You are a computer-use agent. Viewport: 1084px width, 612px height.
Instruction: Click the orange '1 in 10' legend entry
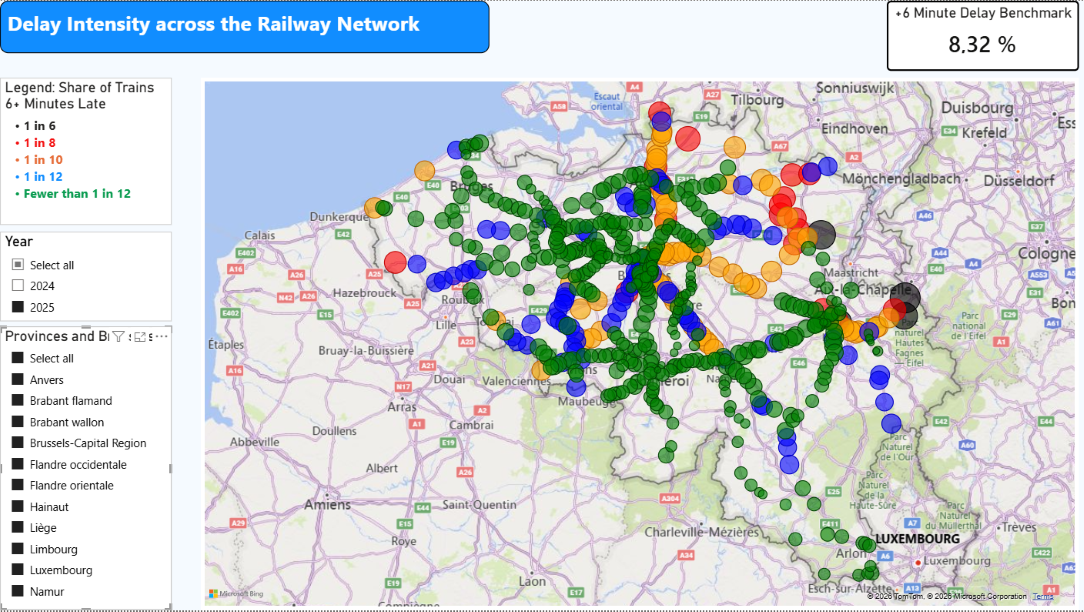(43, 160)
